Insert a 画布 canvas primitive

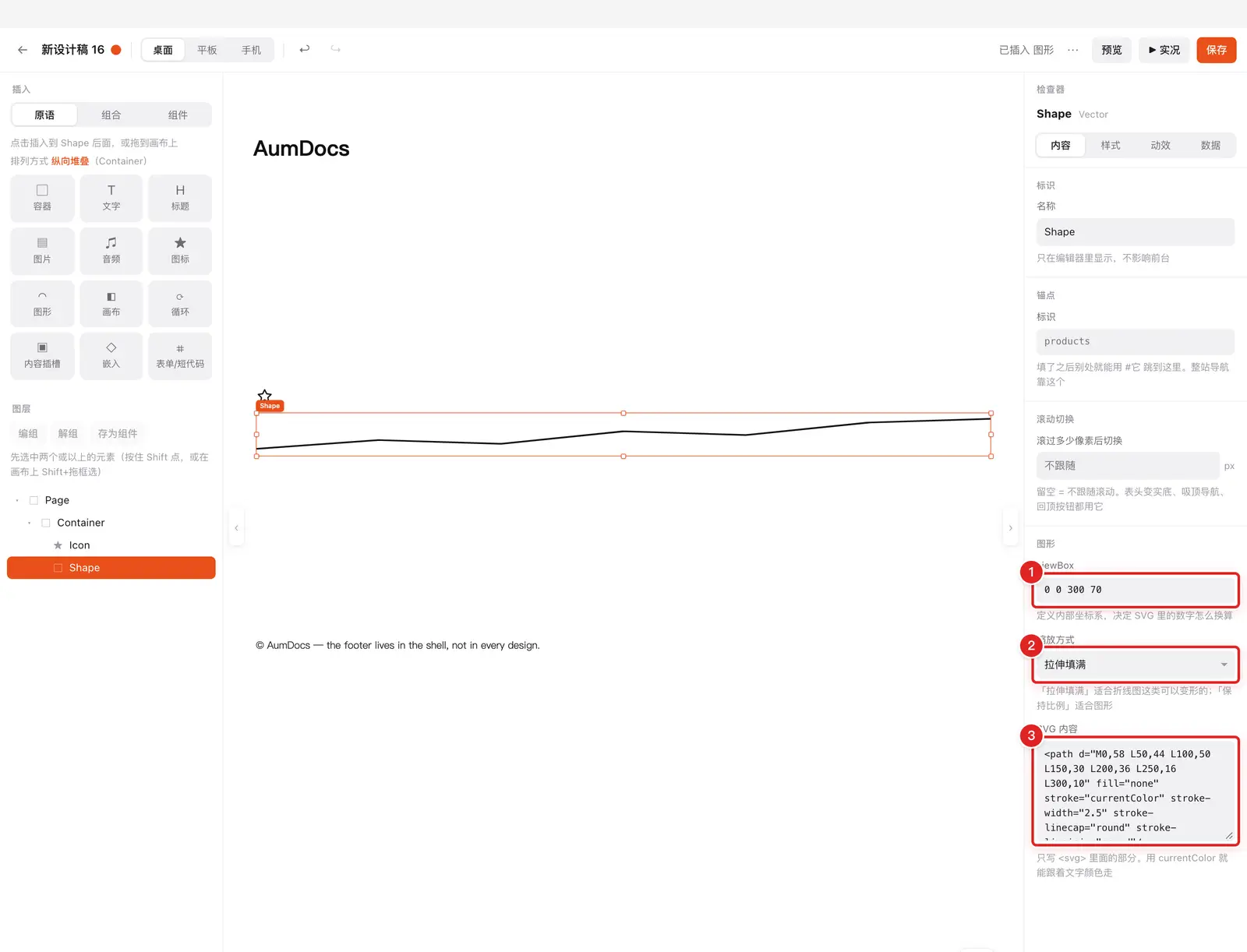(x=111, y=303)
